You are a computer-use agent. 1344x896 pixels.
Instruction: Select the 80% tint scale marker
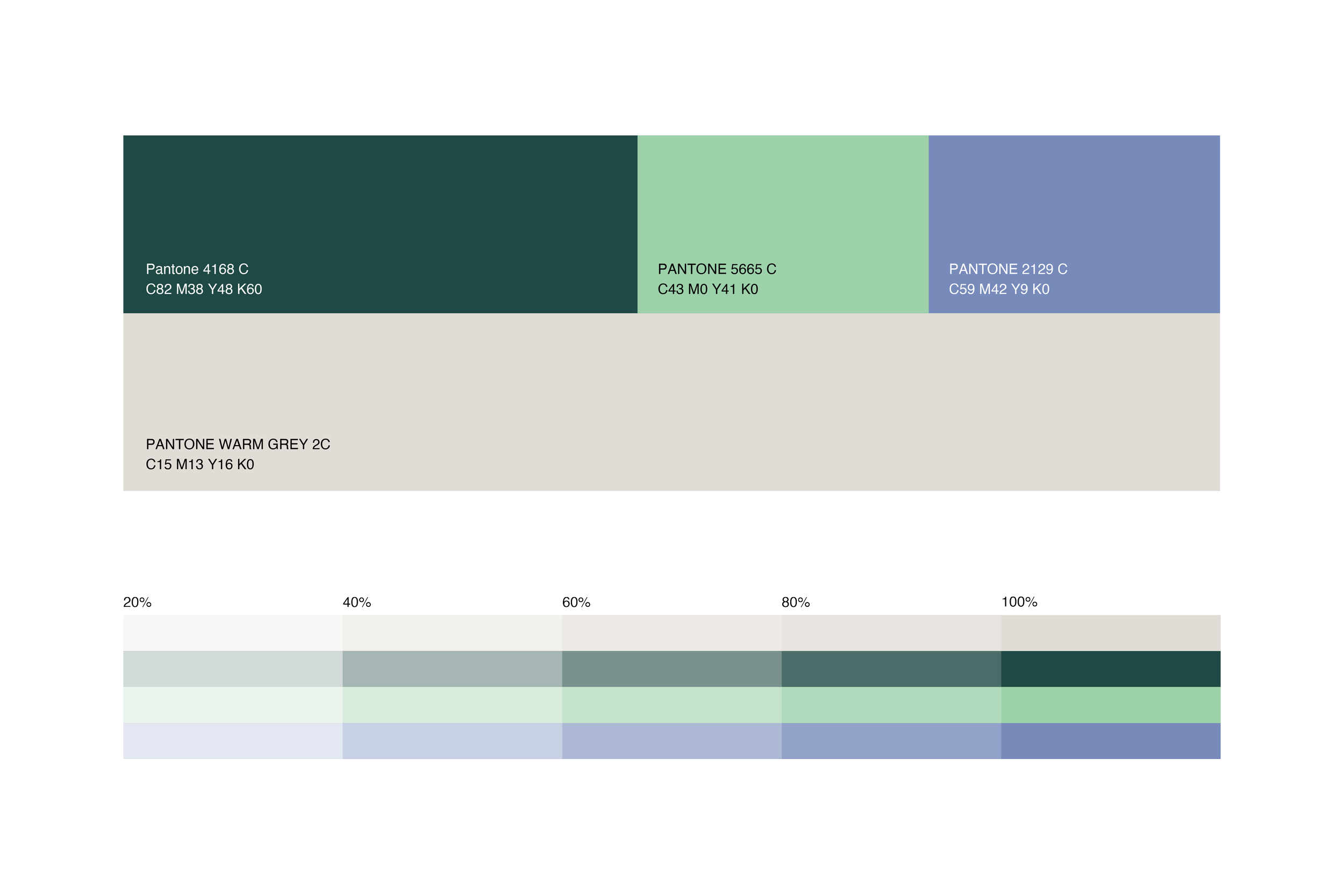[x=796, y=603]
